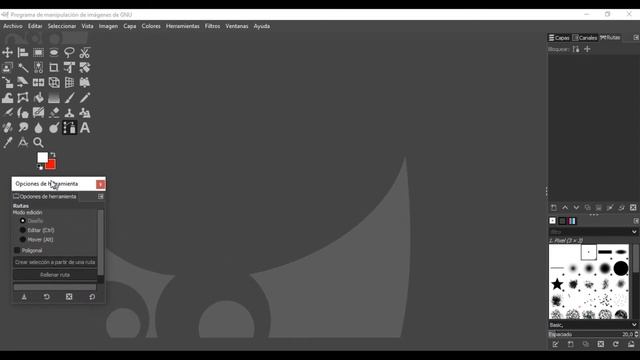Select the Rectangle Select tool
Image resolution: width=640 pixels, height=360 pixels.
tap(38, 52)
